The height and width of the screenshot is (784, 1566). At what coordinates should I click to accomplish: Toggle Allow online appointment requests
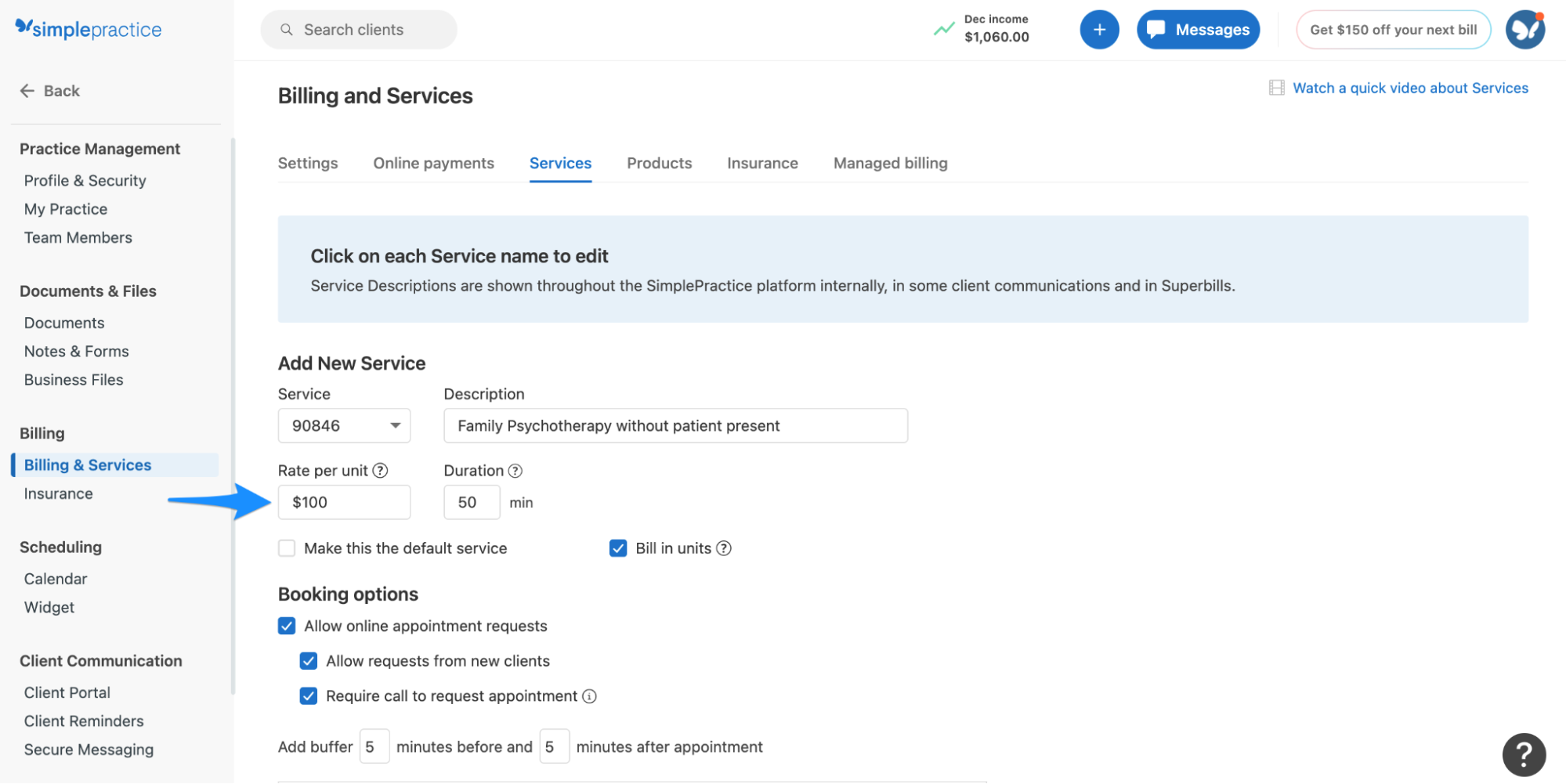pyautogui.click(x=287, y=626)
